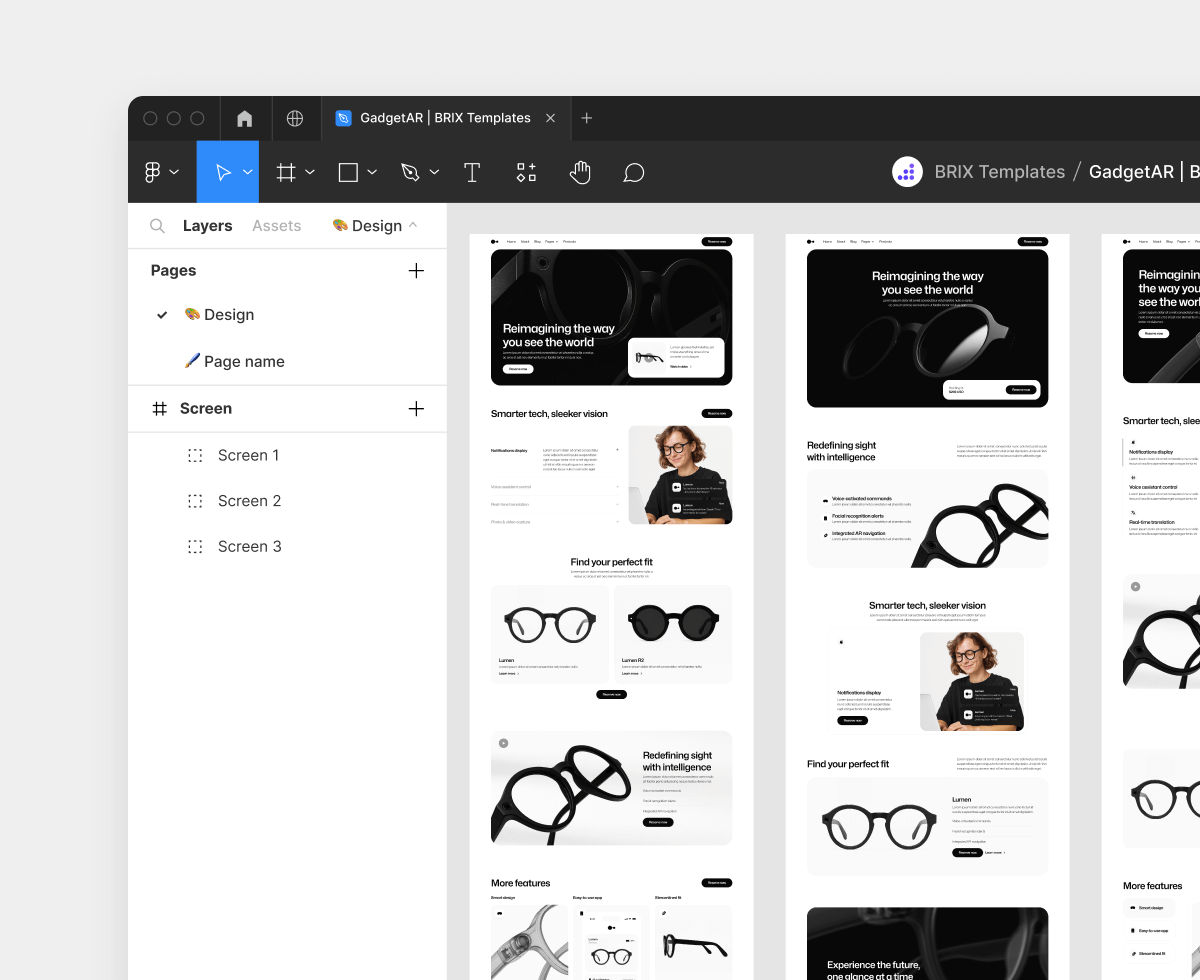Open the Resources panel icon
Screen dimensions: 1200x980
click(x=526, y=171)
